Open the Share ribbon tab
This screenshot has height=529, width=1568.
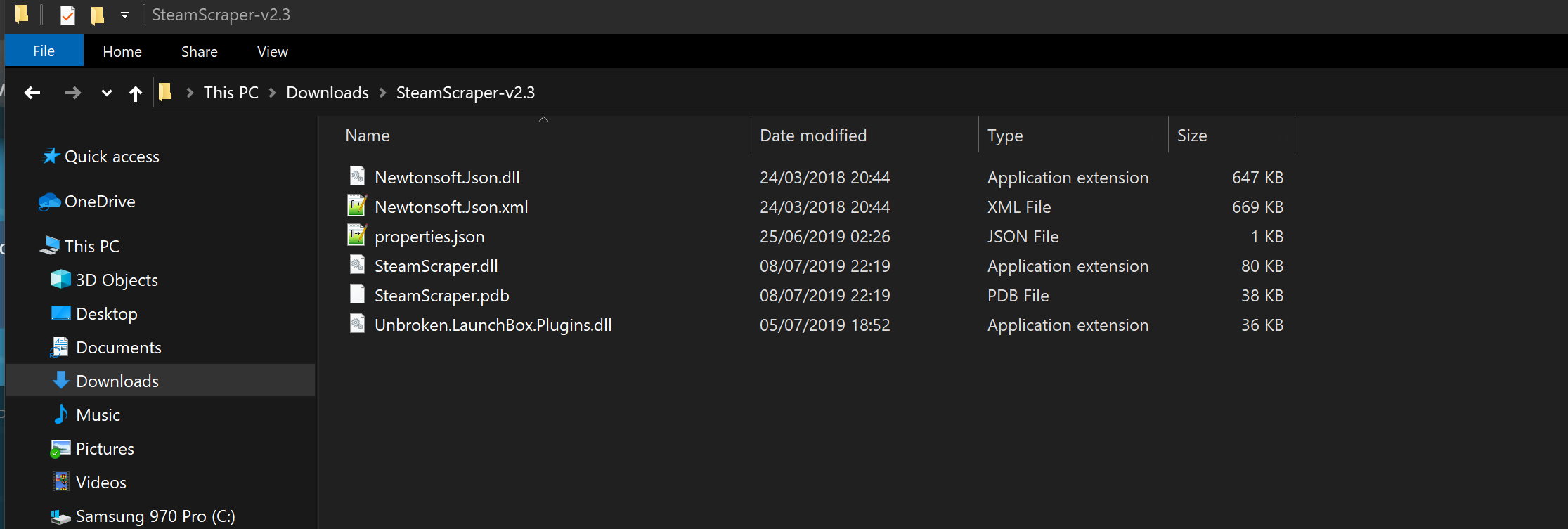pos(200,51)
